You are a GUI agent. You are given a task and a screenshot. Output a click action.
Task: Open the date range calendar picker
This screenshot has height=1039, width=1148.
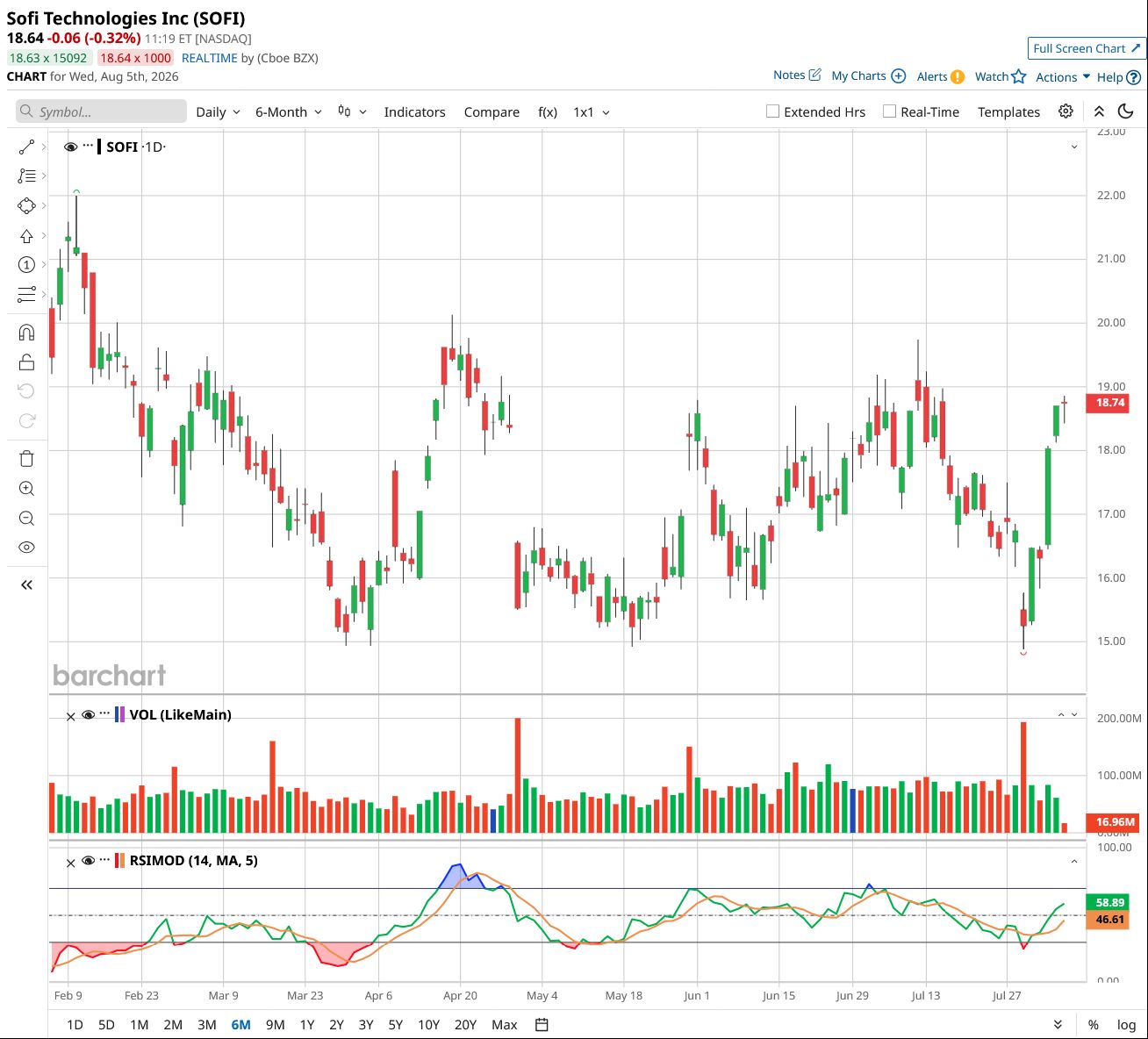pyautogui.click(x=542, y=1025)
